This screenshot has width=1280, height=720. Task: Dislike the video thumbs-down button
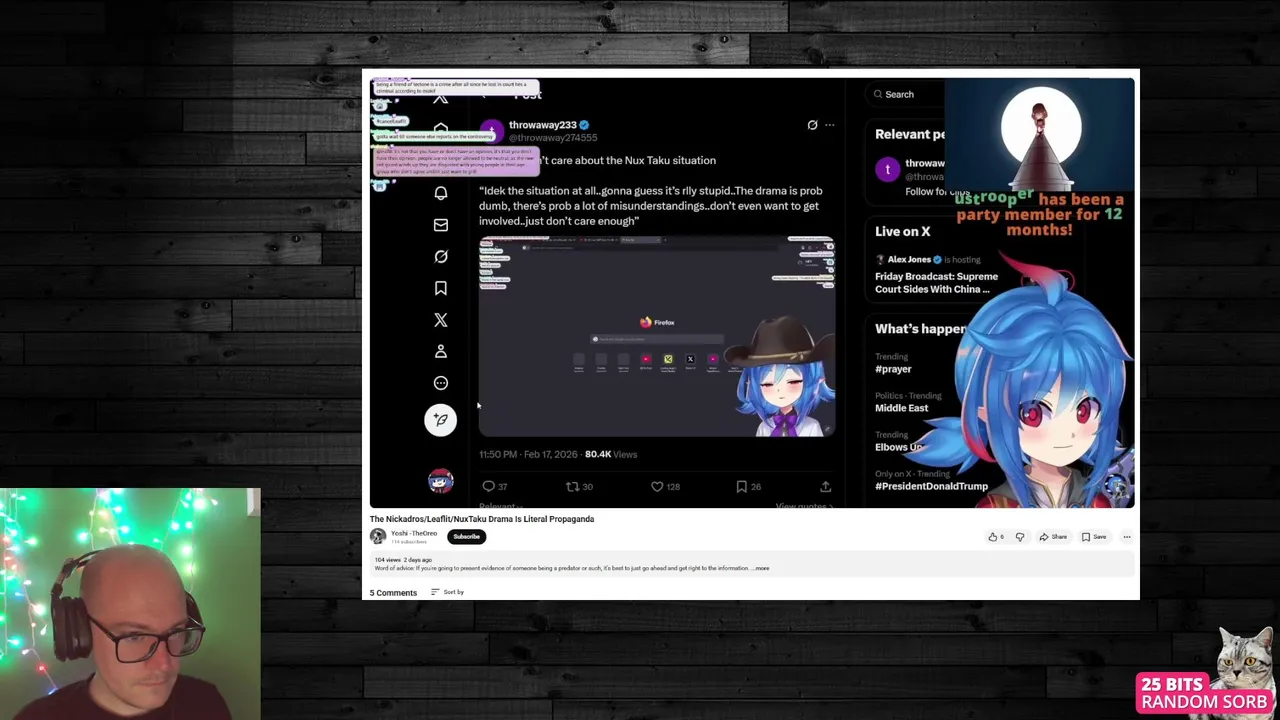click(1020, 537)
